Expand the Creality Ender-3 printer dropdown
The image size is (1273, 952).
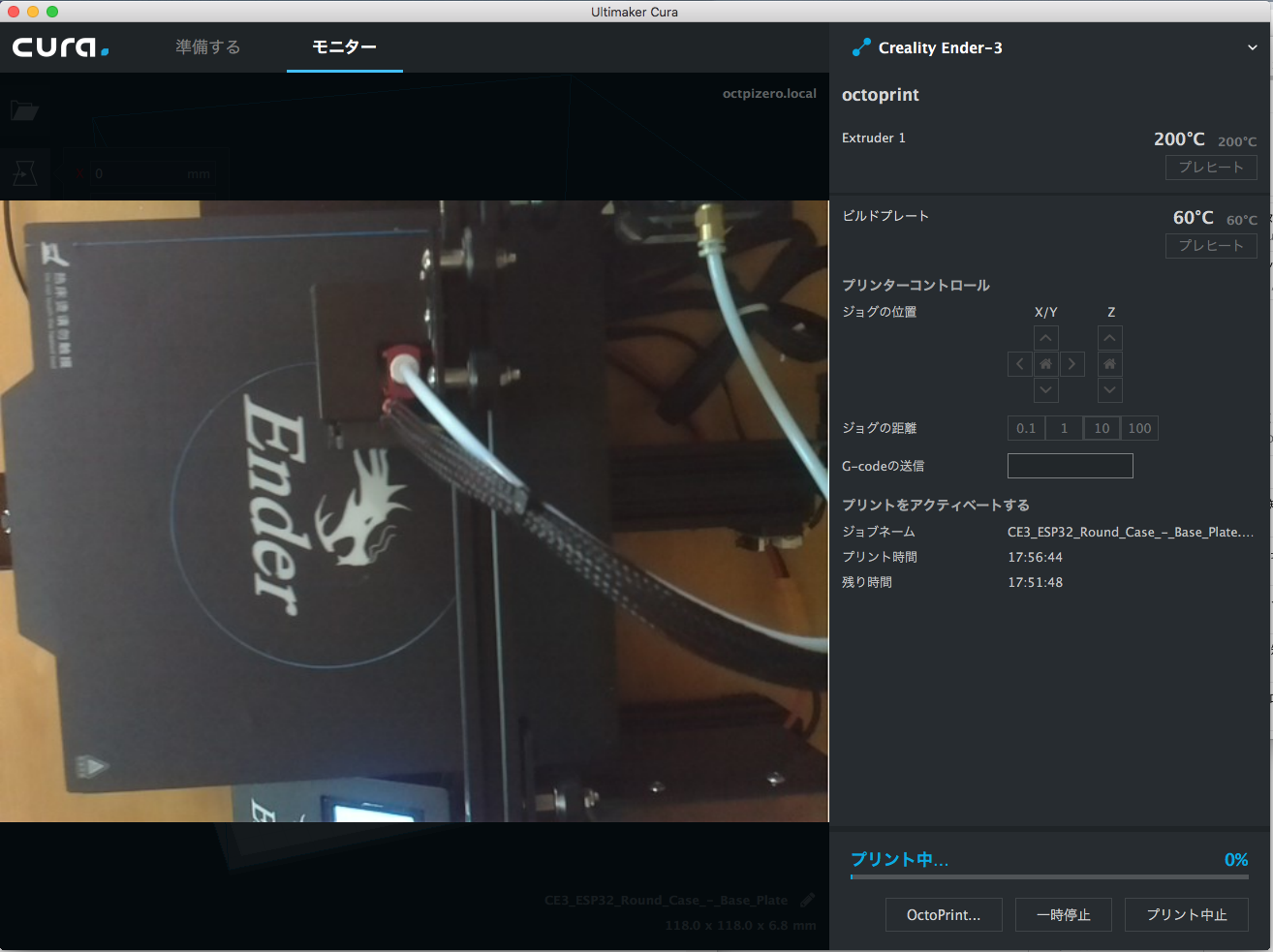(1252, 46)
